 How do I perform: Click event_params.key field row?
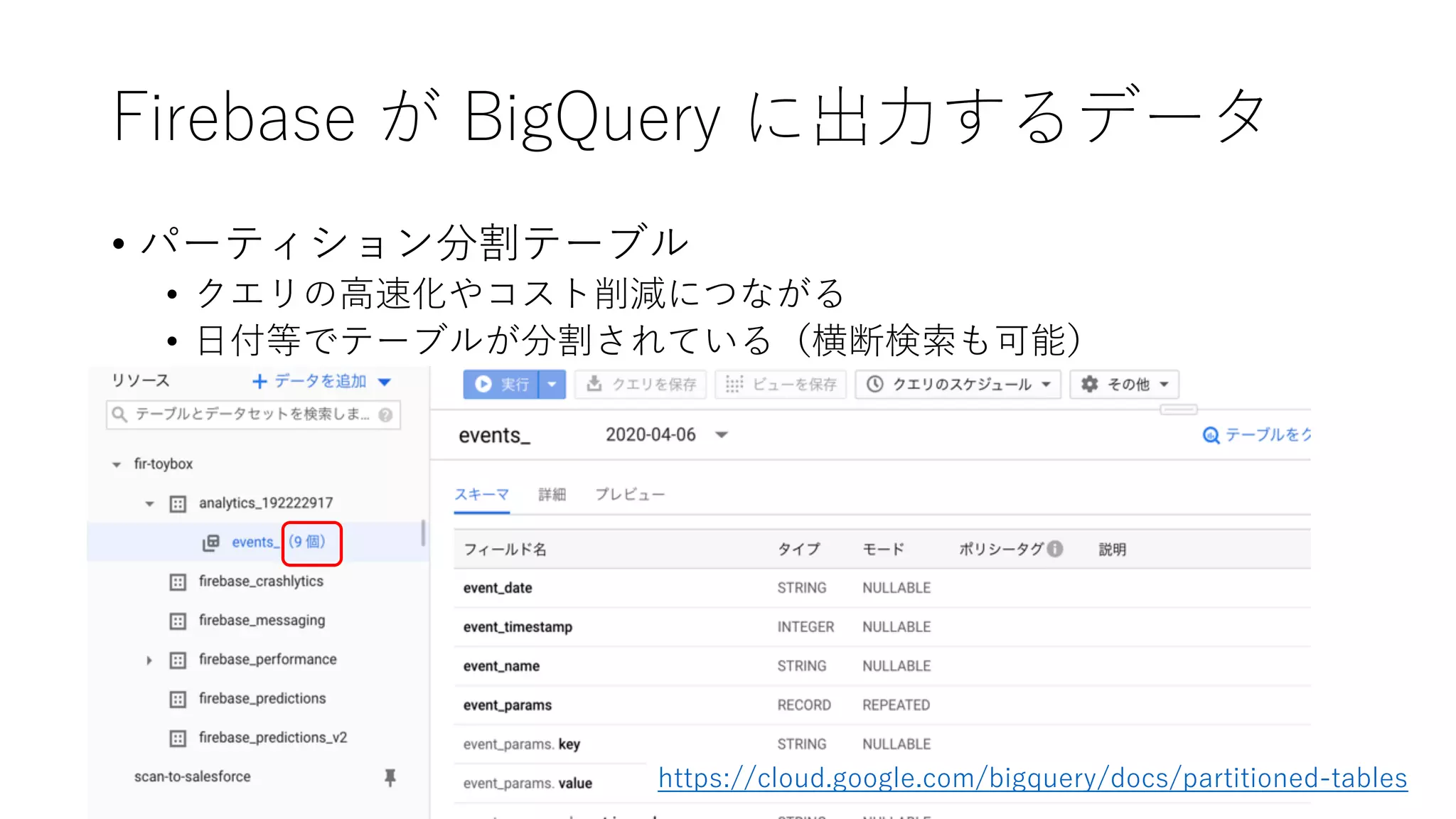[x=882, y=744]
